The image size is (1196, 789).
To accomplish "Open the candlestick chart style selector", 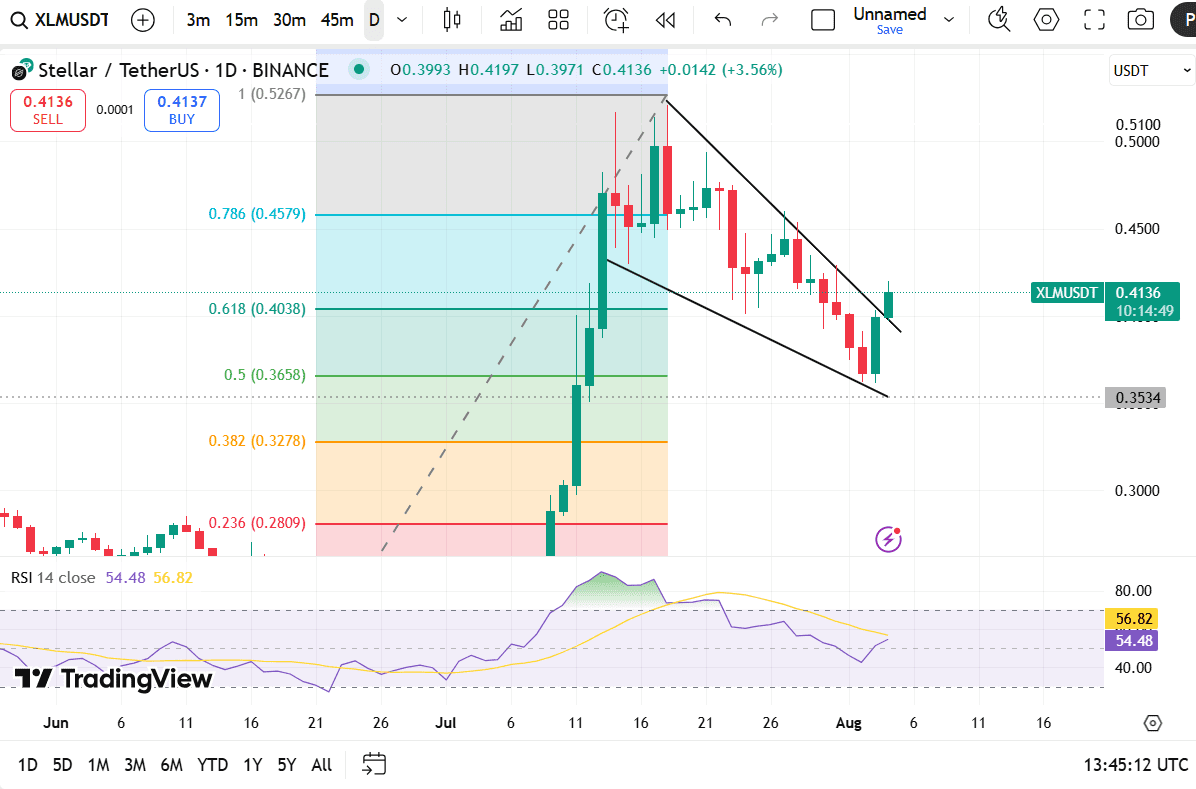I will 452,20.
